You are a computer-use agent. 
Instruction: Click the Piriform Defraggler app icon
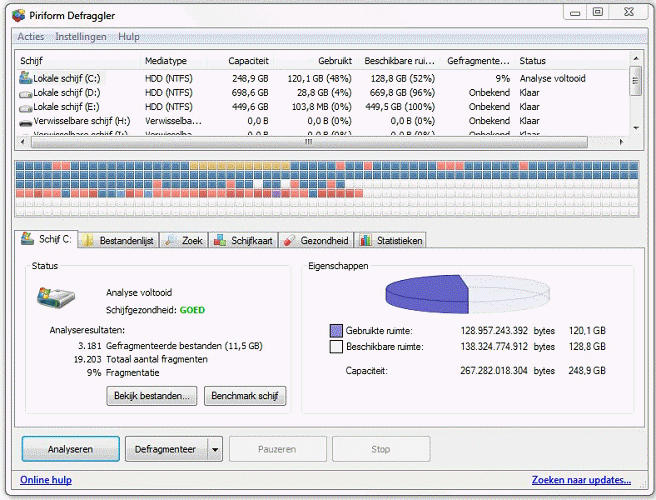[x=19, y=15]
